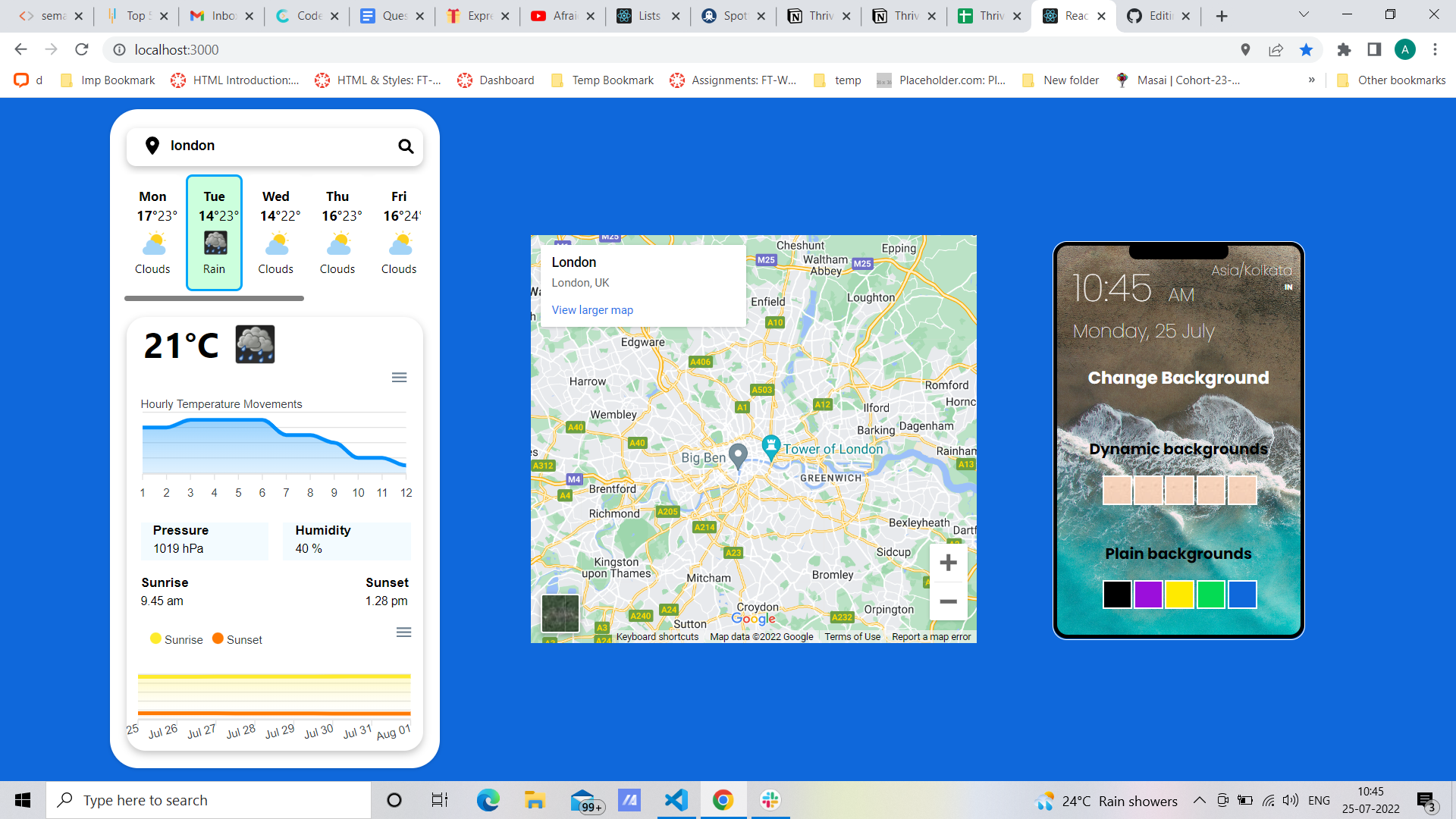Open the tab search dropdown arrow
Image resolution: width=1456 pixels, height=819 pixels.
point(1304,14)
